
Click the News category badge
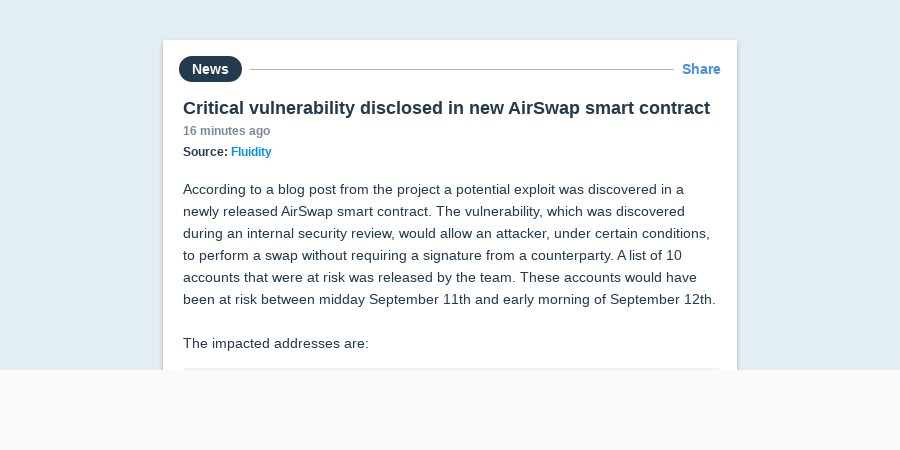(x=210, y=69)
